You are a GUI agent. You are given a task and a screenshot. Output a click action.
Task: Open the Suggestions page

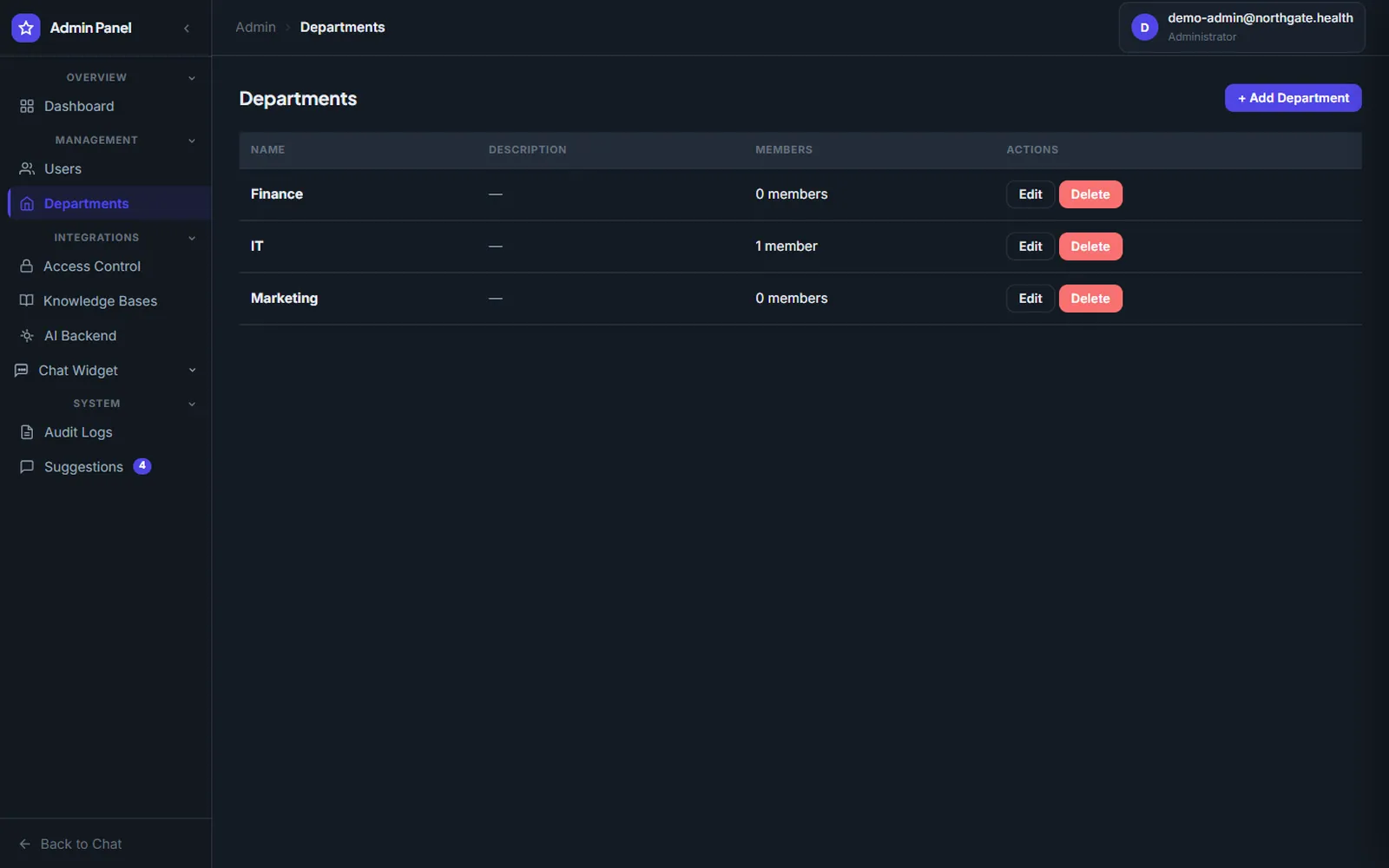coord(106,466)
